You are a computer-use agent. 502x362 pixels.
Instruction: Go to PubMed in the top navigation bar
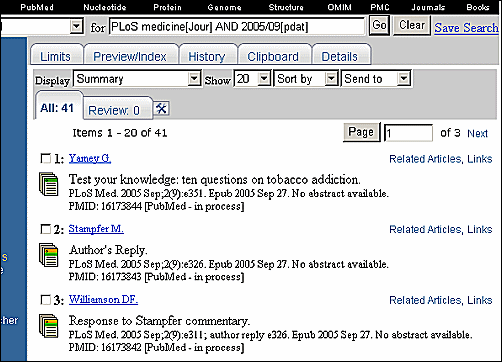click(x=37, y=7)
